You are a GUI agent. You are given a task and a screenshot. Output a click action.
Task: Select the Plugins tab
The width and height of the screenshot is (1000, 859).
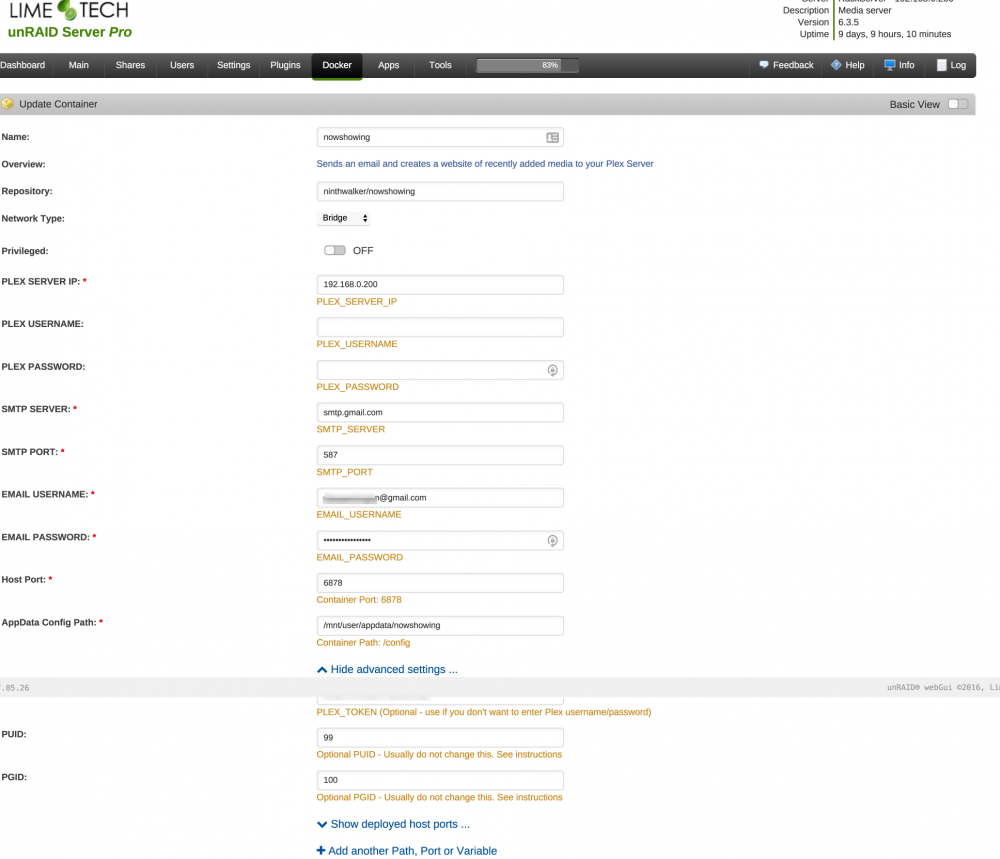[285, 65]
